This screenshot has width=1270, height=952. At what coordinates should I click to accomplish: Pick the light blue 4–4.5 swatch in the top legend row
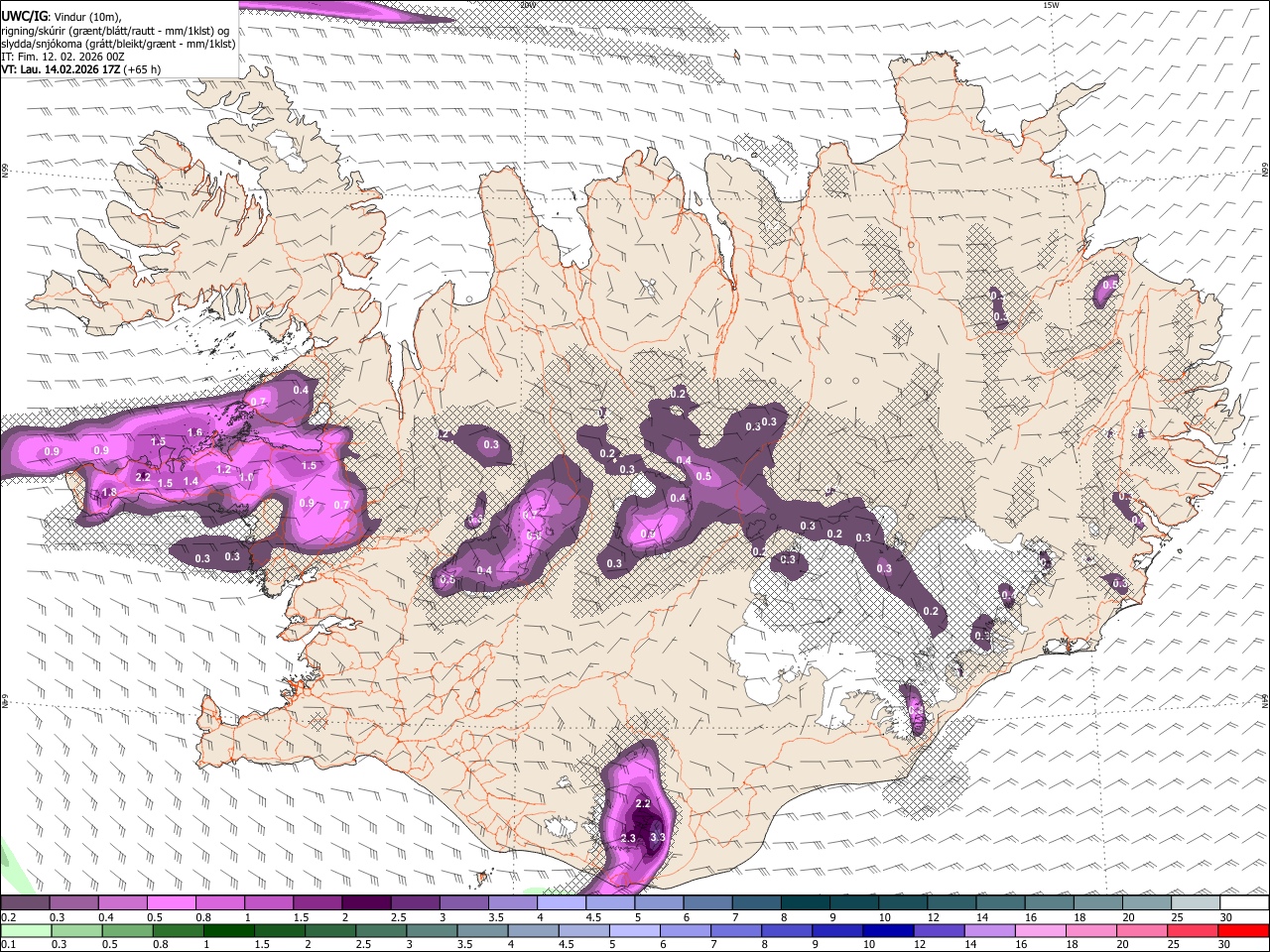(x=562, y=902)
